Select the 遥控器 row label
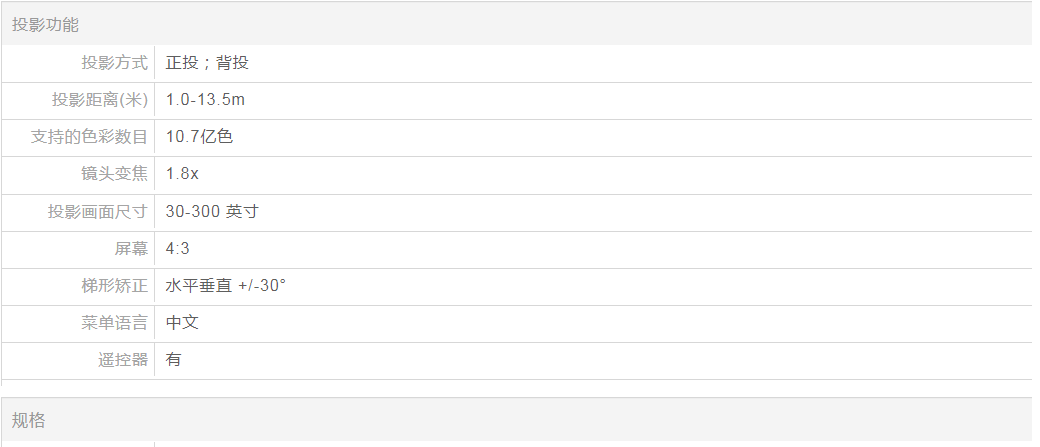The height and width of the screenshot is (447, 1040). pos(123,360)
